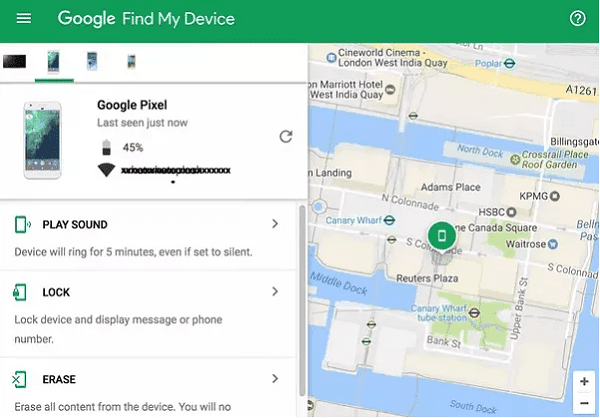Click the battery level icon
The height and width of the screenshot is (418, 600).
(x=106, y=147)
